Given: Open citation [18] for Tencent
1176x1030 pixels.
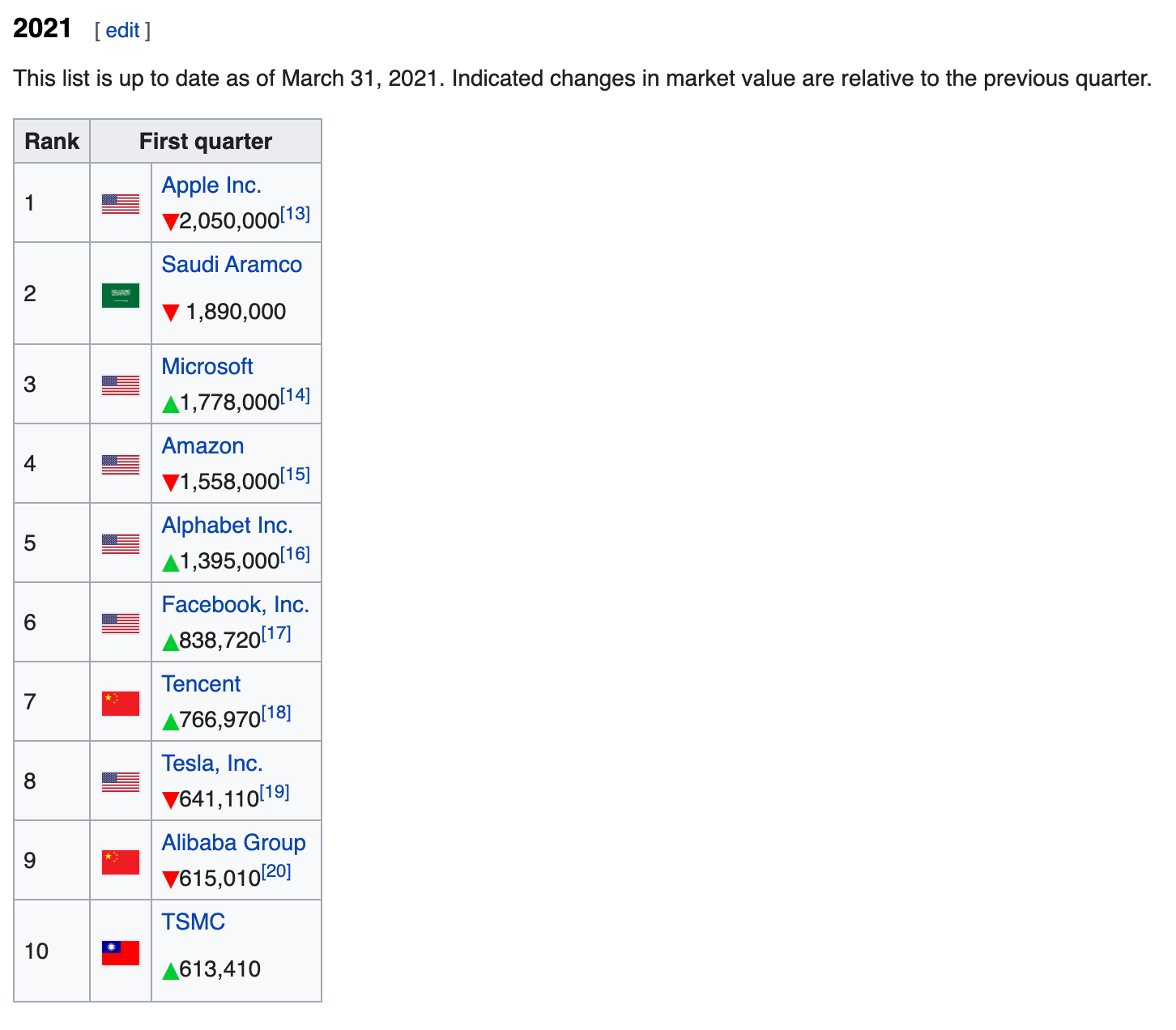Looking at the screenshot, I should 276,713.
